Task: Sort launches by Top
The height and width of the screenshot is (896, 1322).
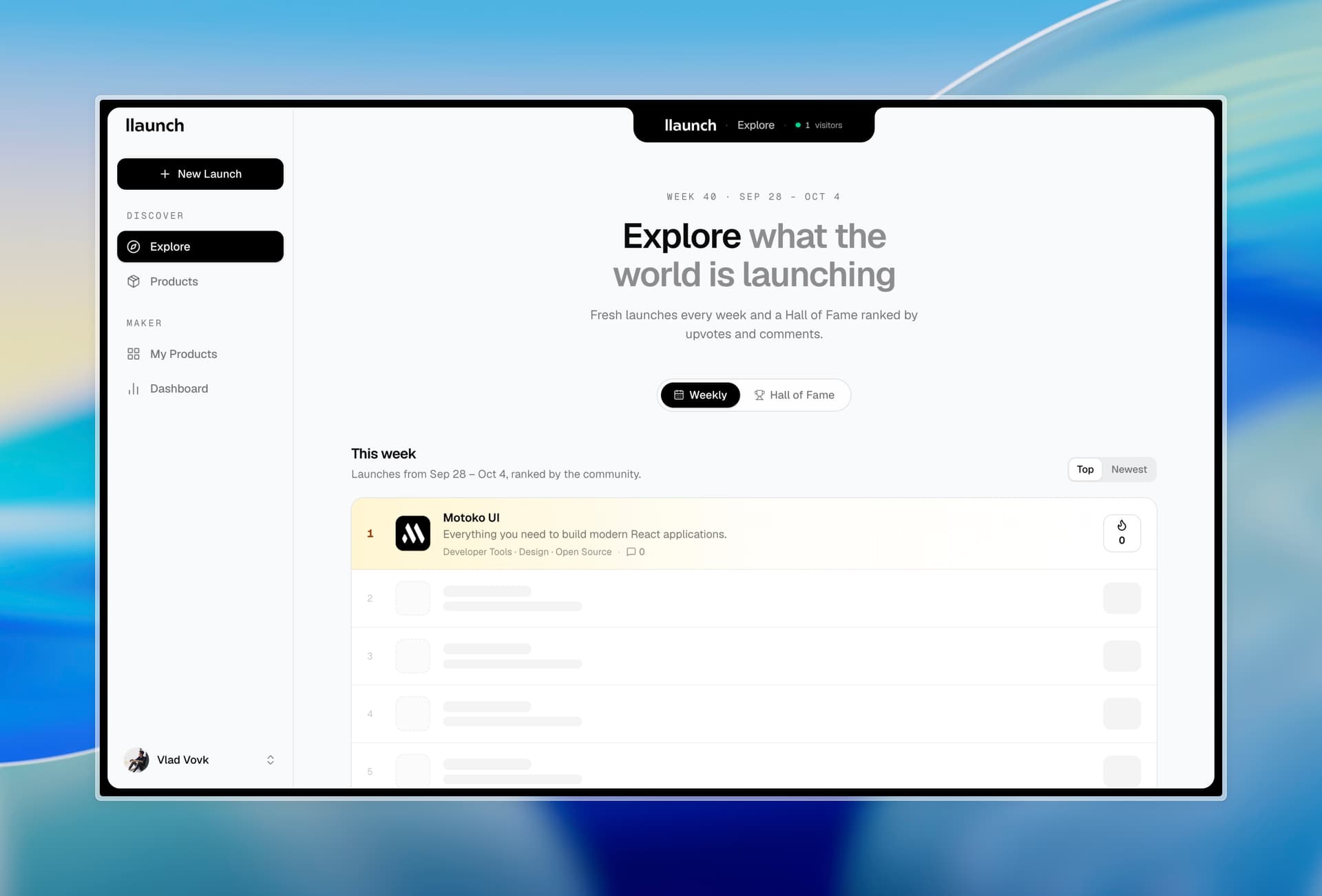Action: point(1085,469)
